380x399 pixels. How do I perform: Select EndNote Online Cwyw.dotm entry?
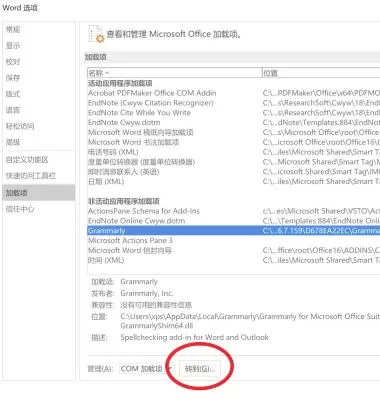[234, 221]
